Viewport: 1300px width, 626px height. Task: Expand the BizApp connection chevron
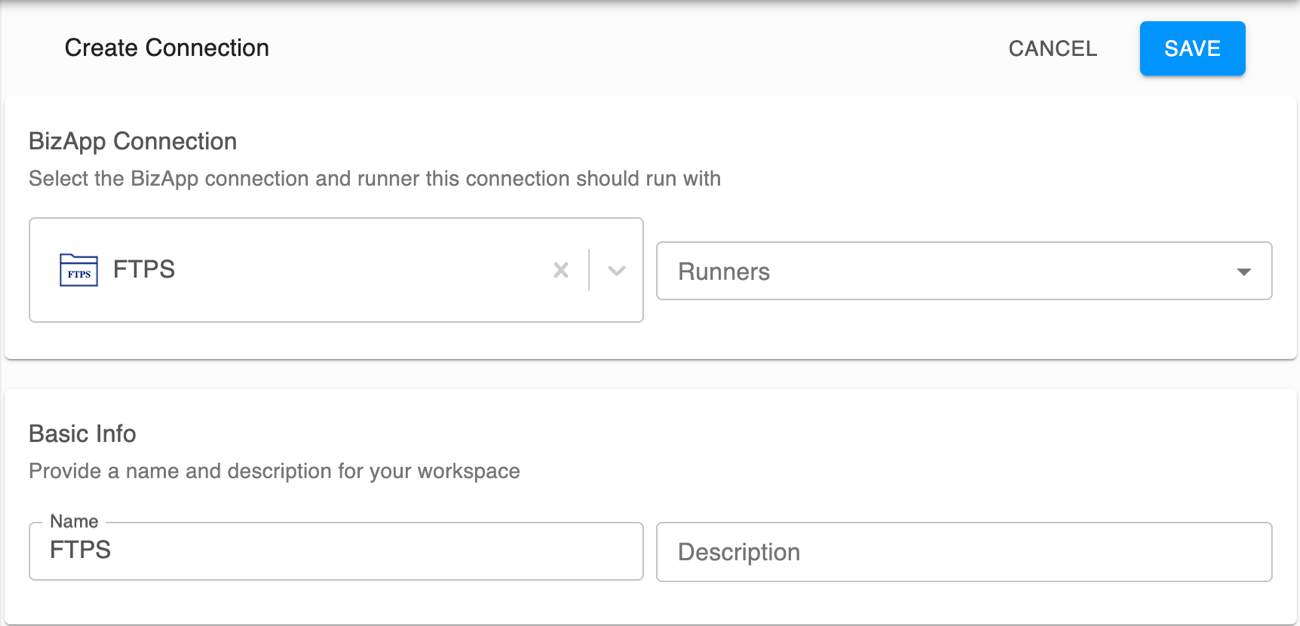click(616, 270)
